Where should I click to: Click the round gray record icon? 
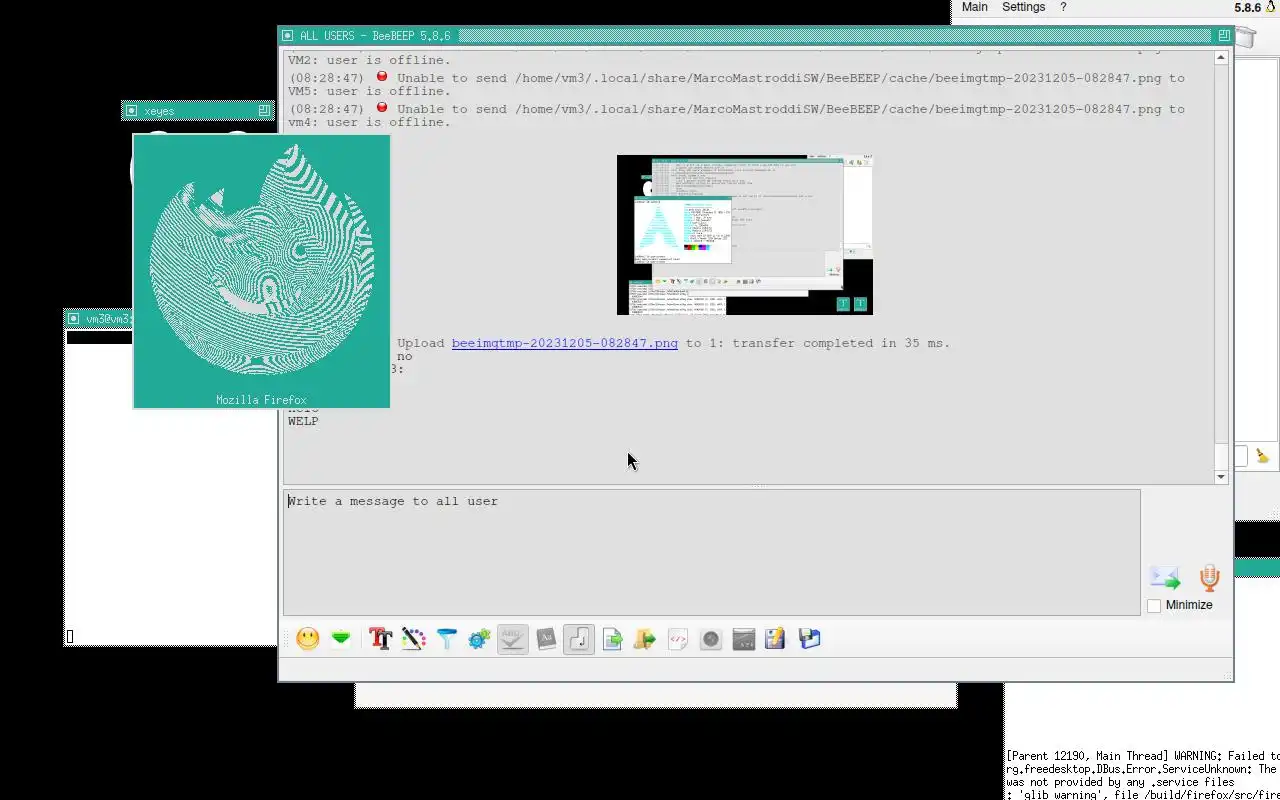711,639
